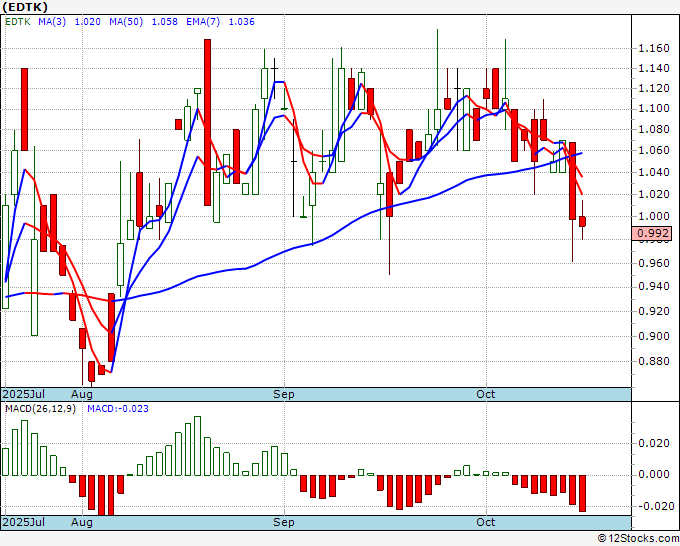680x546 pixels.
Task: Click the 1.120 price axis label
Action: [654, 88]
